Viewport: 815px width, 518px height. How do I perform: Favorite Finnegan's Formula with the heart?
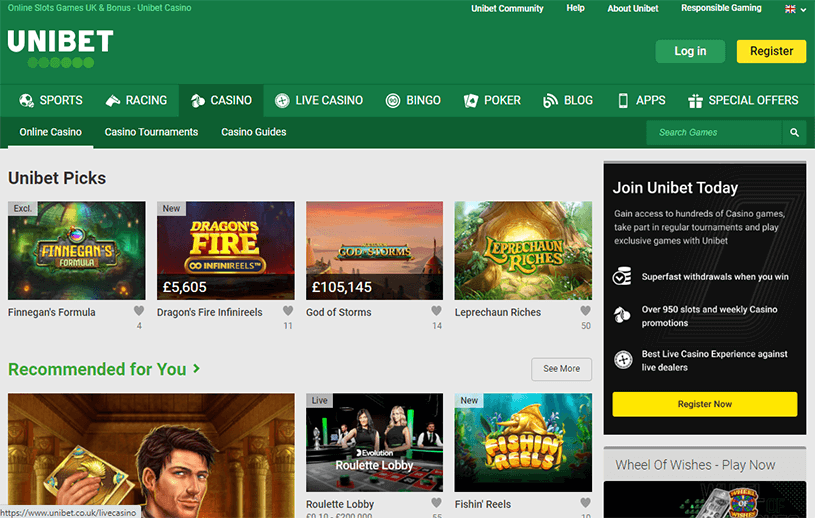click(139, 311)
